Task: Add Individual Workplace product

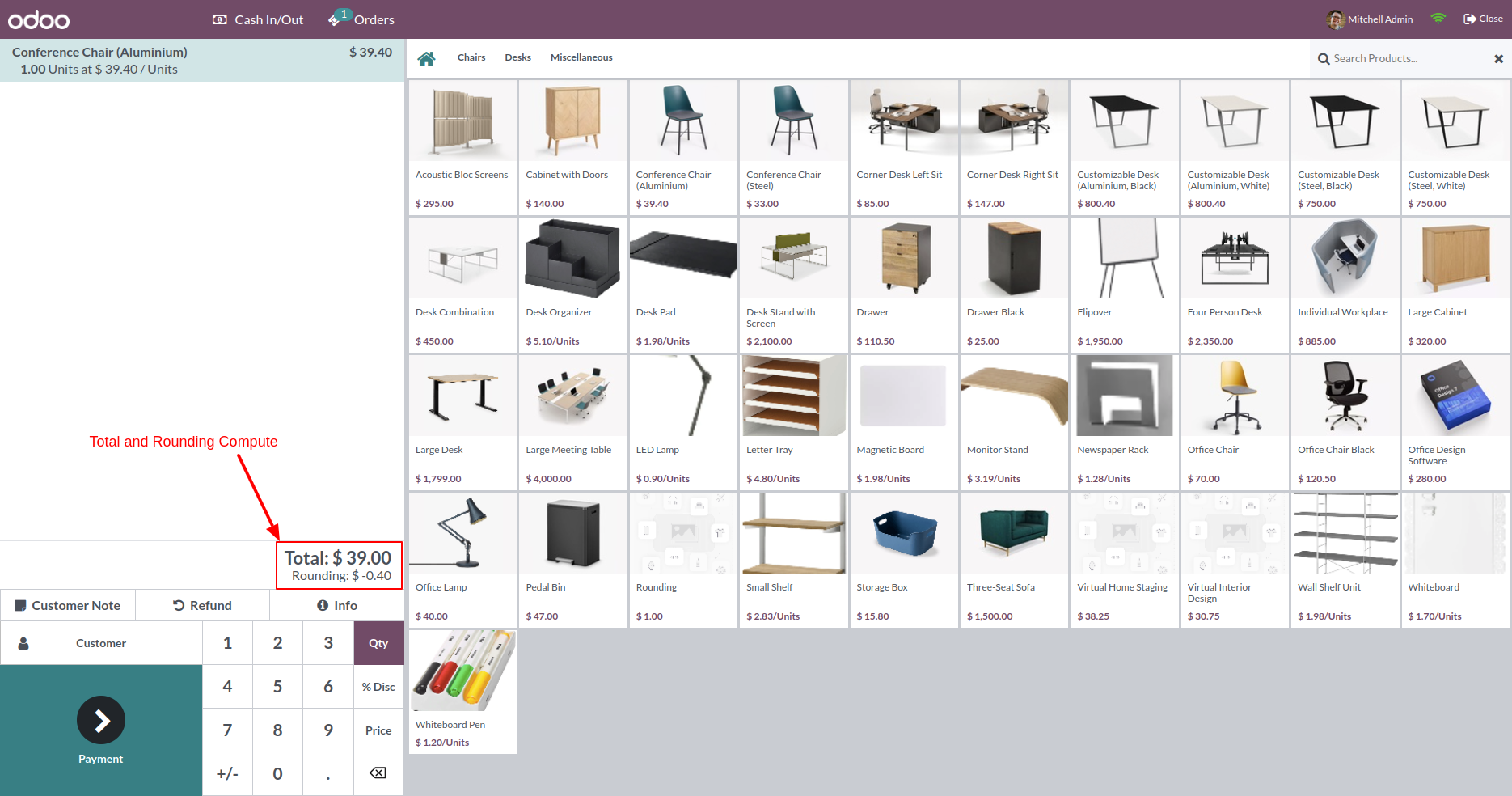Action: click(x=1345, y=285)
